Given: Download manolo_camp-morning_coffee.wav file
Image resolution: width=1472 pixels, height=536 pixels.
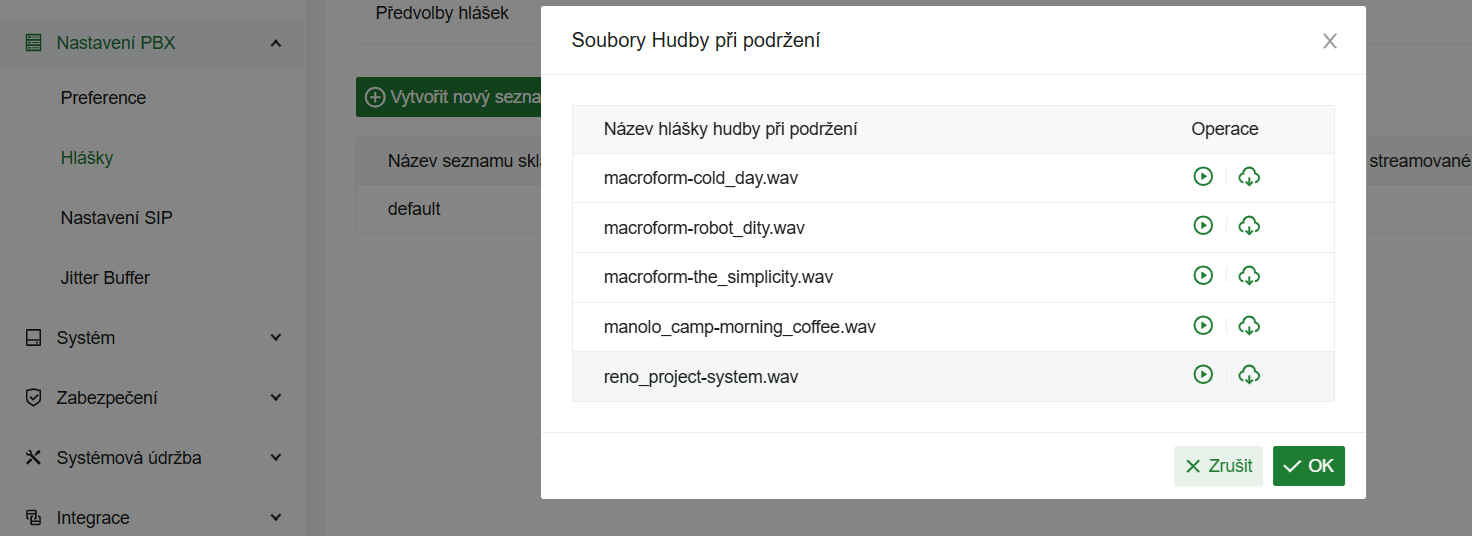Looking at the screenshot, I should 1249,325.
